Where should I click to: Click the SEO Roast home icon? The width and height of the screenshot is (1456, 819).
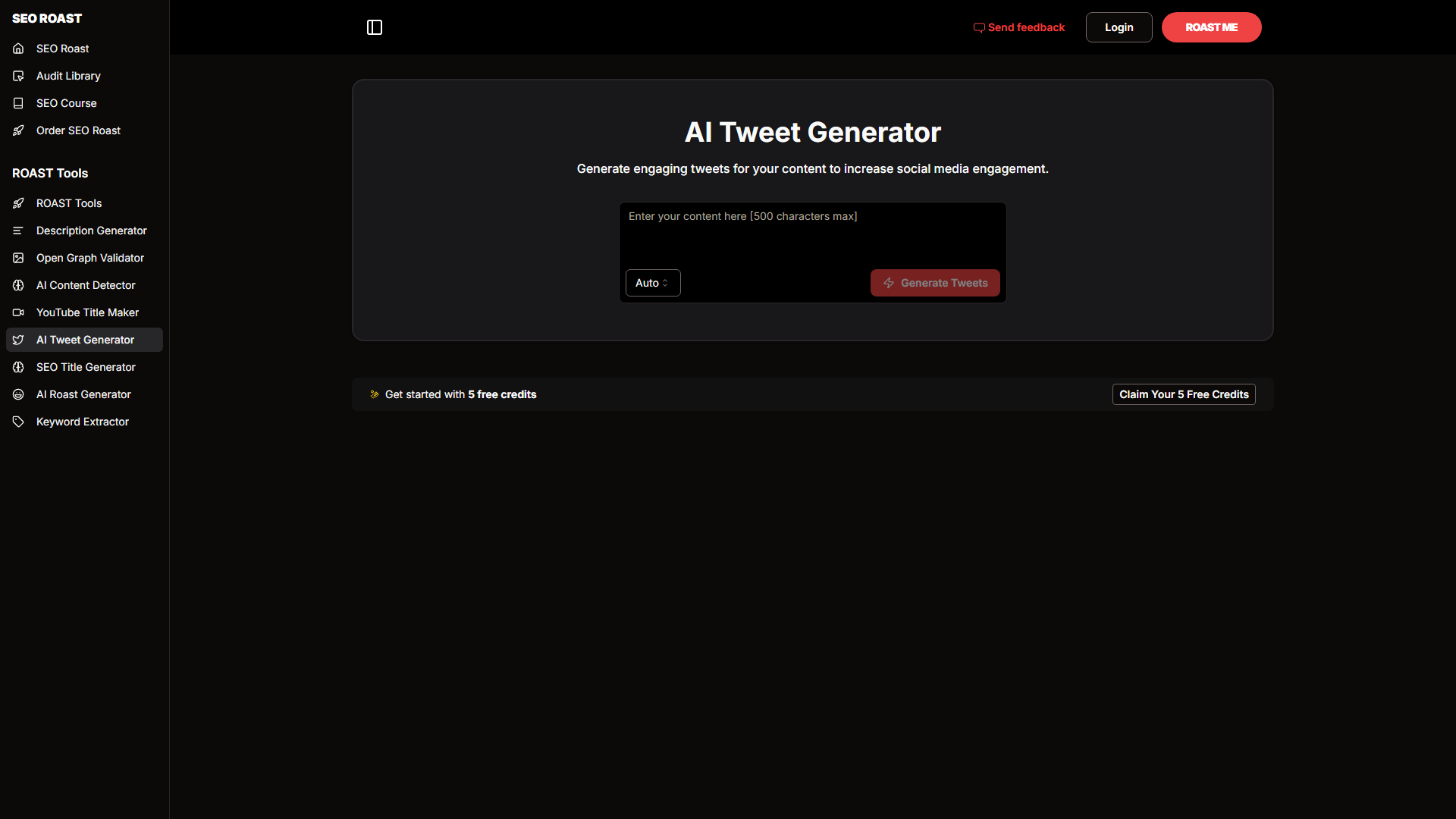click(18, 48)
